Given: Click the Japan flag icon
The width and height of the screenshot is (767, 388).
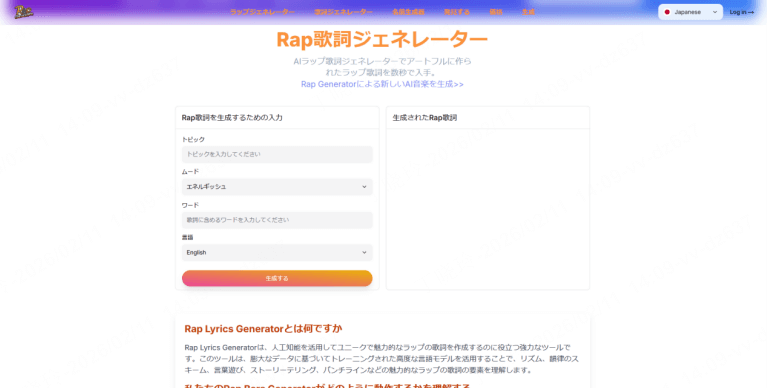Looking at the screenshot, I should click(667, 12).
